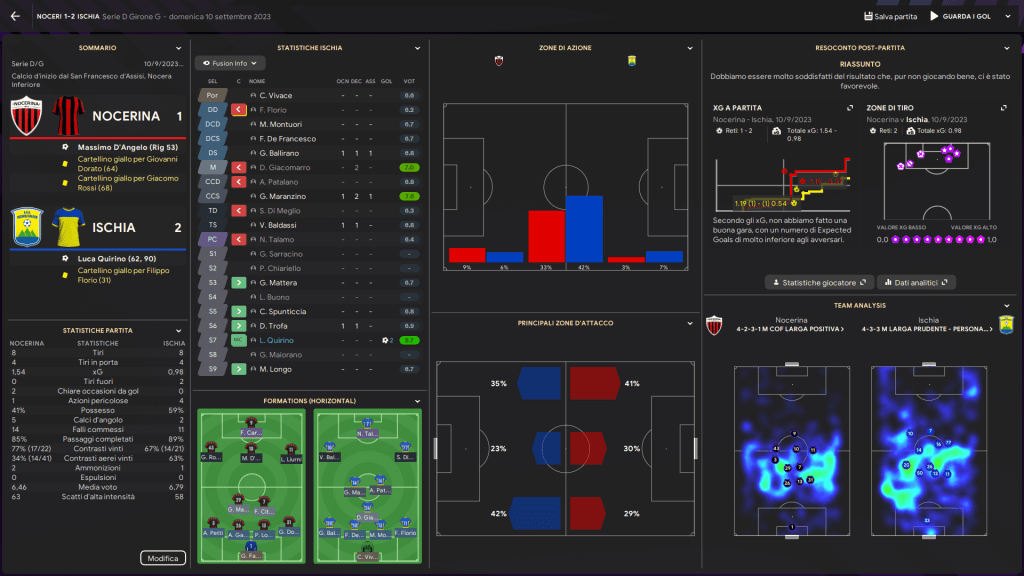
Task: Open the Guarda i Gol dropdown arrow
Action: [x=1005, y=17]
